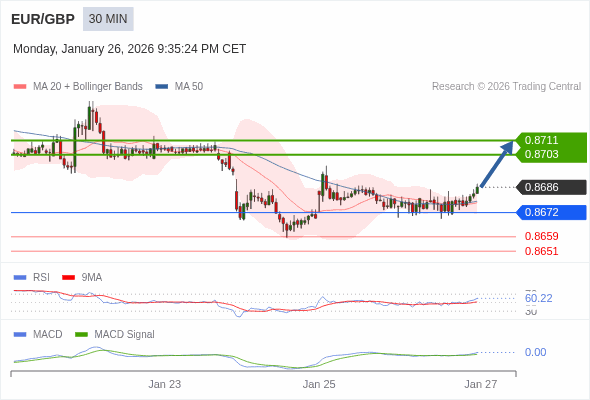The width and height of the screenshot is (590, 400).
Task: Click the Jan 25 time axis label
Action: 319,384
